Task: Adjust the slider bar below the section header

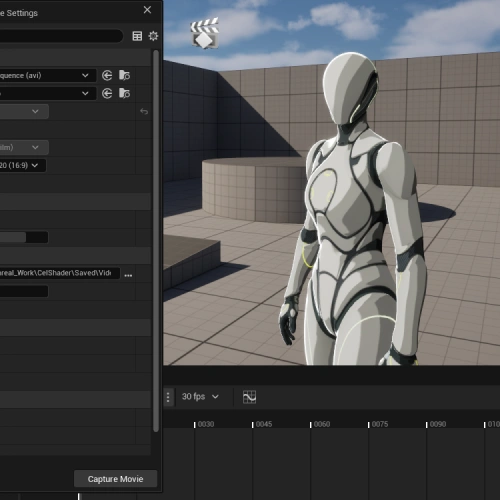Action: (24, 237)
